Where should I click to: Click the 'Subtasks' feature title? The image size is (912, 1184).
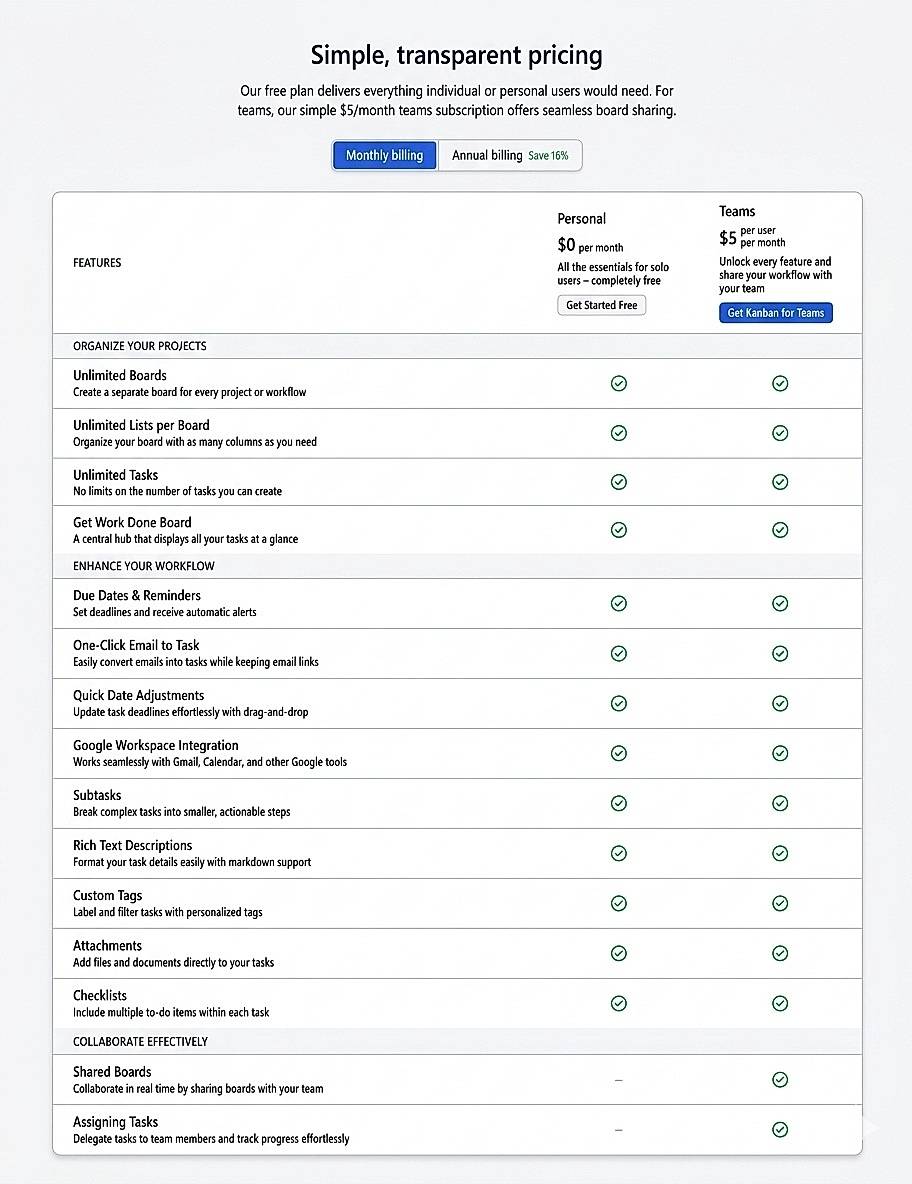(x=97, y=795)
